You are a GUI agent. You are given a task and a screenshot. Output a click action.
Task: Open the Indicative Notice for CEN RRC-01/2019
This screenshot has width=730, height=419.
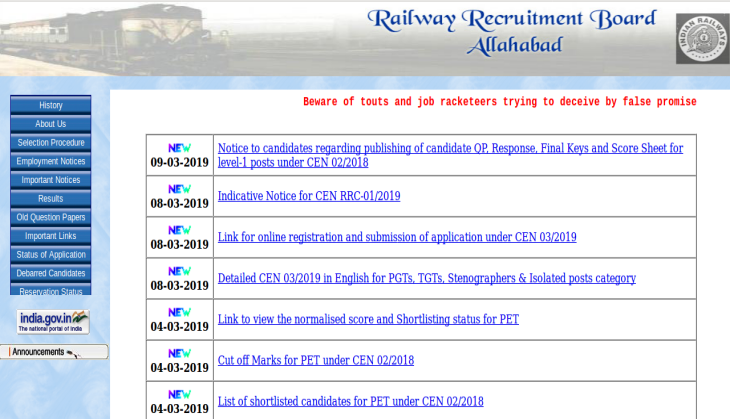click(309, 196)
